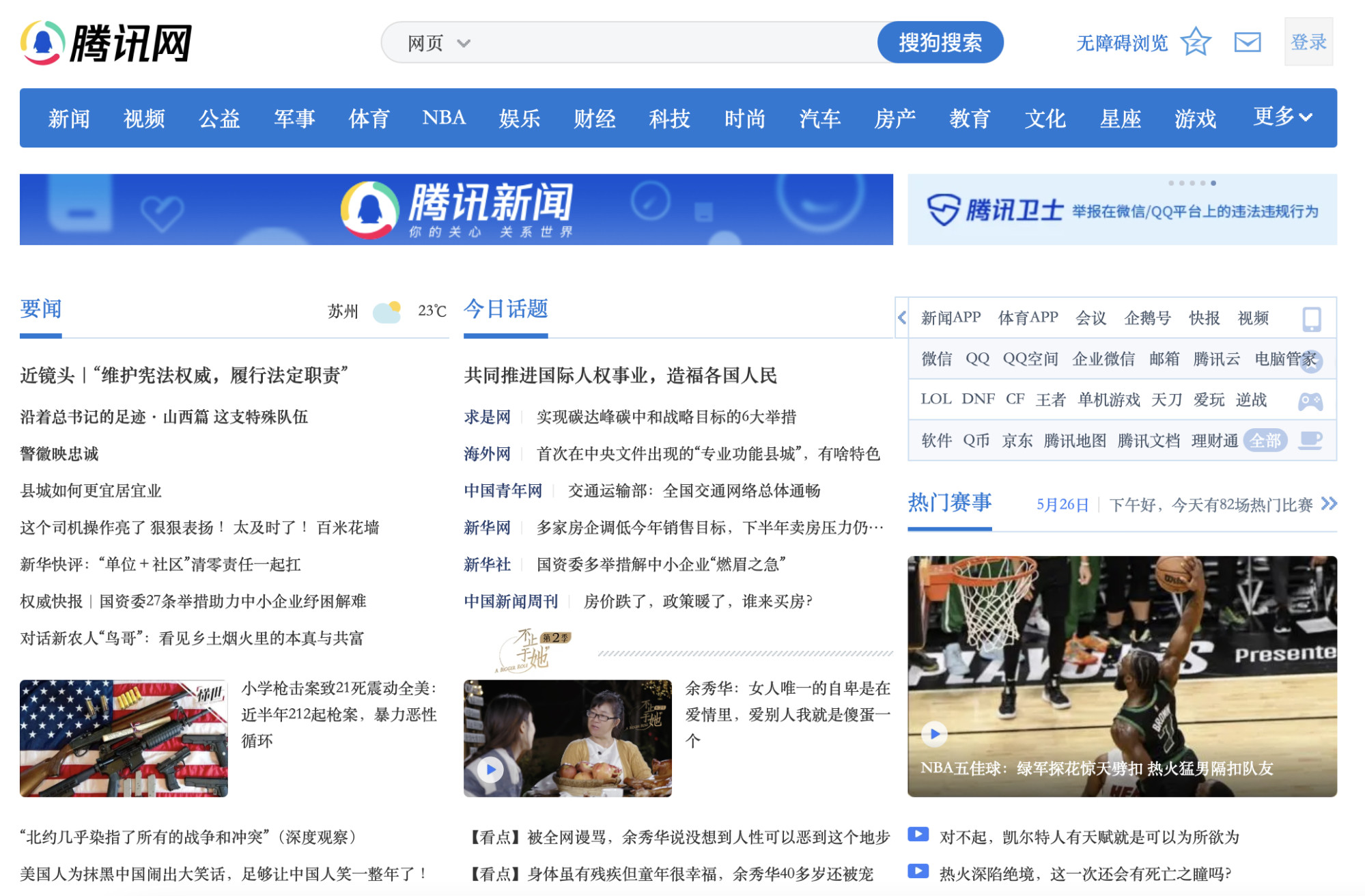Viewport: 1365px width, 896px height.
Task: Play the 余秀华 interview video
Action: pyautogui.click(x=490, y=770)
